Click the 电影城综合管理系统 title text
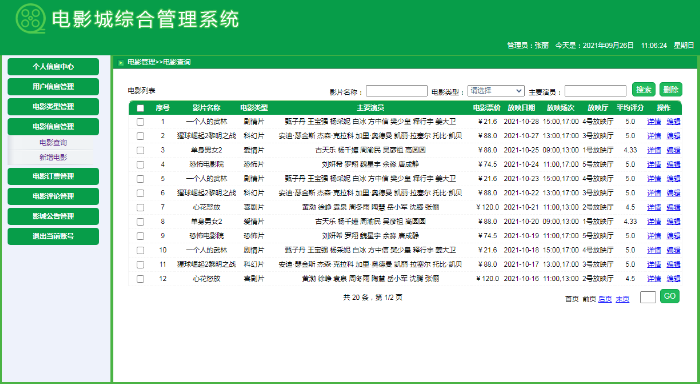Image resolution: width=700 pixels, height=384 pixels. point(146,19)
